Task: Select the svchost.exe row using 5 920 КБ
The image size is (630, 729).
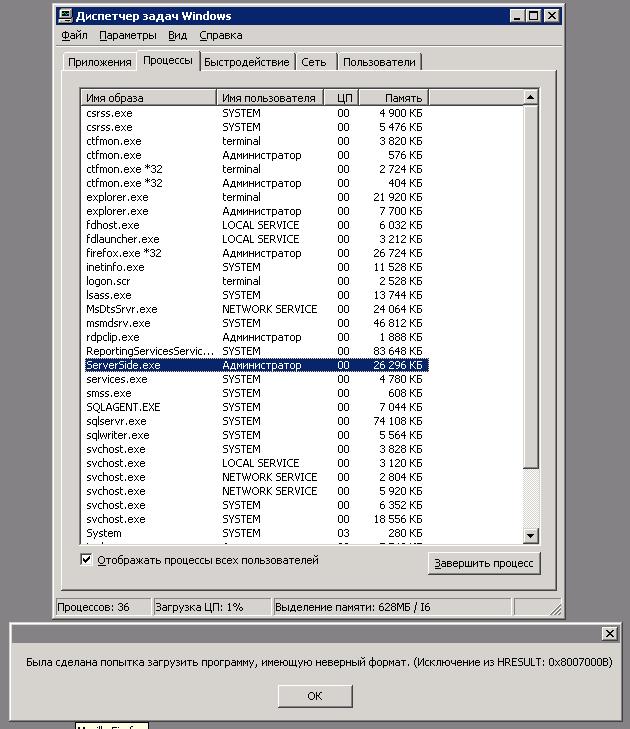Action: (x=256, y=491)
